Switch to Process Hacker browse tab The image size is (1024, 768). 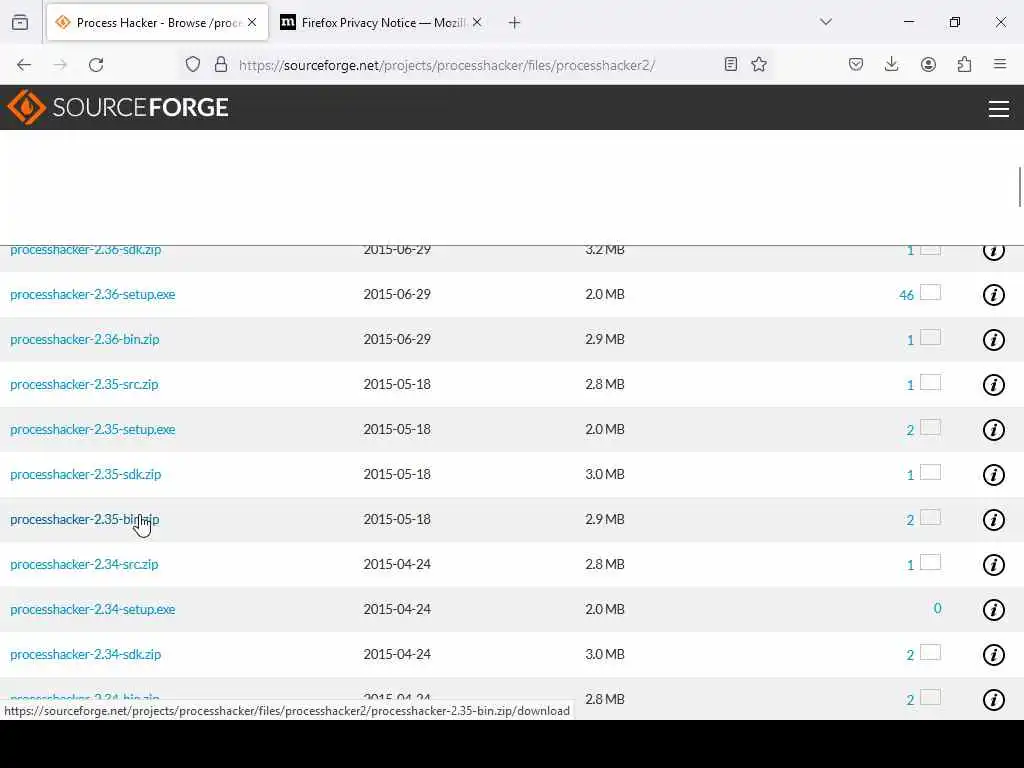[157, 22]
